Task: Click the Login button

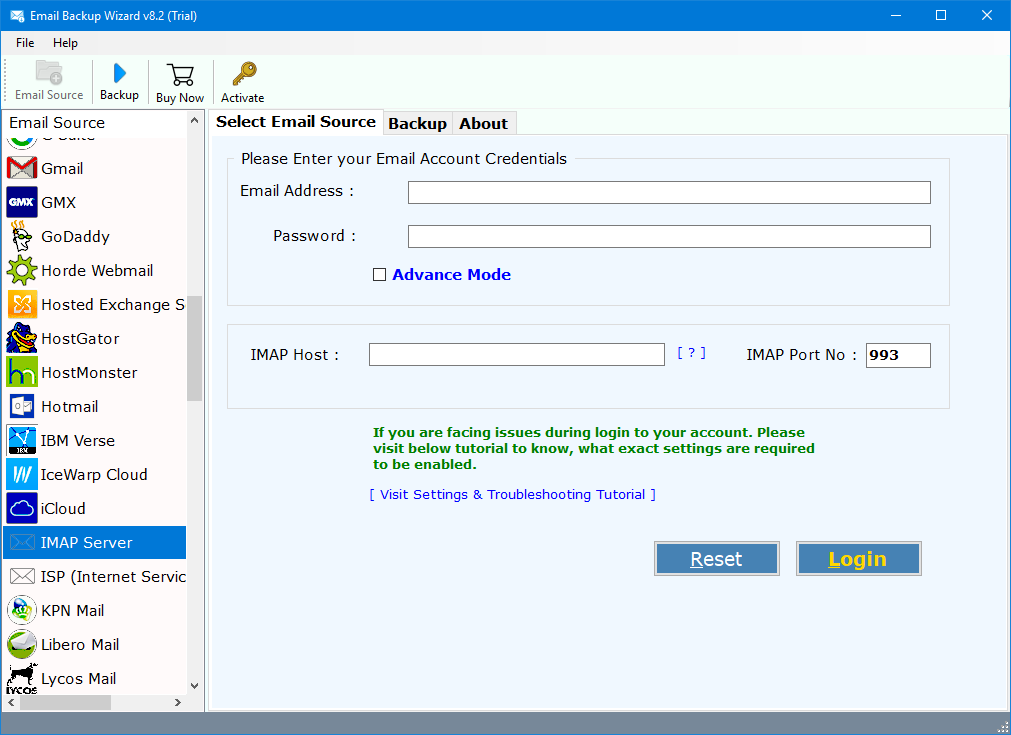Action: click(x=858, y=558)
